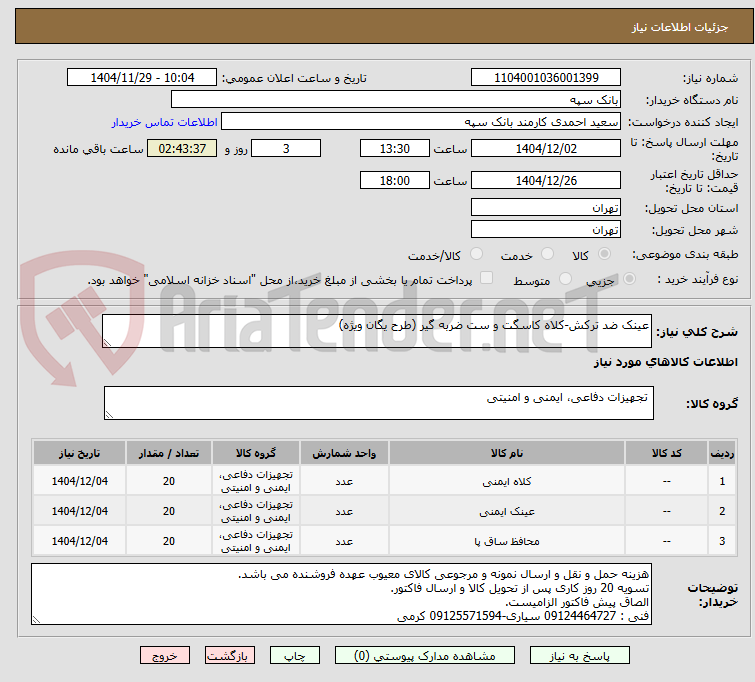Click row number 3 cell

(722, 541)
